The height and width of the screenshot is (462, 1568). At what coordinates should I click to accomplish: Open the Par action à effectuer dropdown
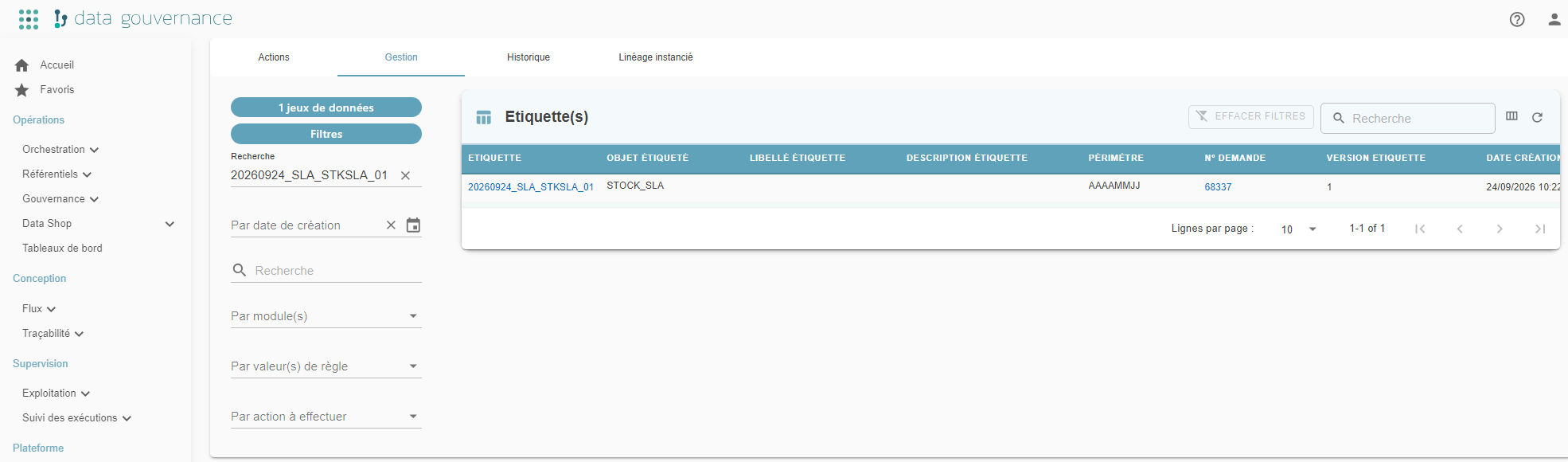[326, 417]
